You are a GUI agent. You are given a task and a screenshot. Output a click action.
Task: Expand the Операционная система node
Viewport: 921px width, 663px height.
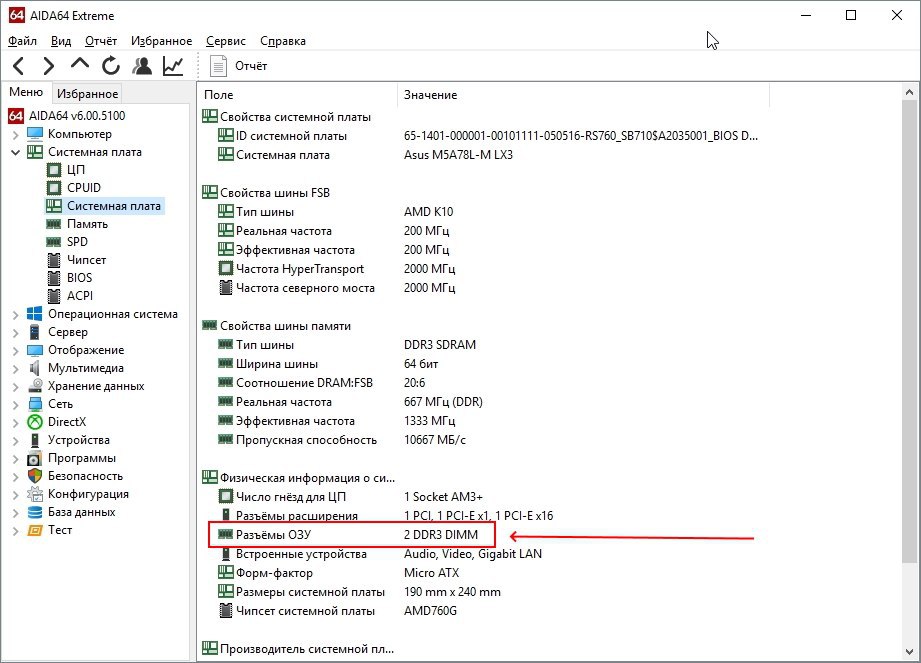pos(15,315)
